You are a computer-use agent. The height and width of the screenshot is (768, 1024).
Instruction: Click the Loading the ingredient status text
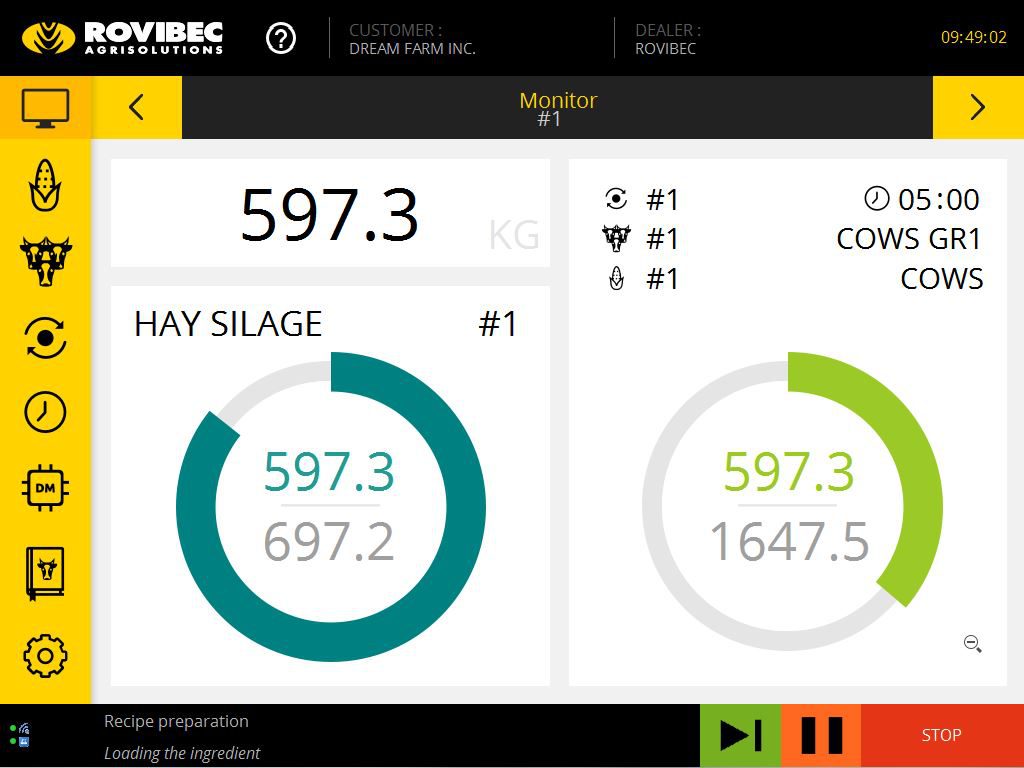tap(182, 753)
